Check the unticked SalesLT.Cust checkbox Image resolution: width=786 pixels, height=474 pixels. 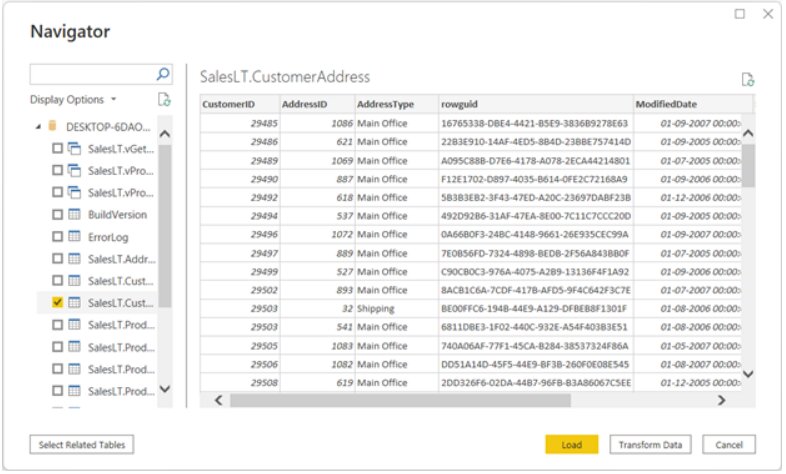58,281
